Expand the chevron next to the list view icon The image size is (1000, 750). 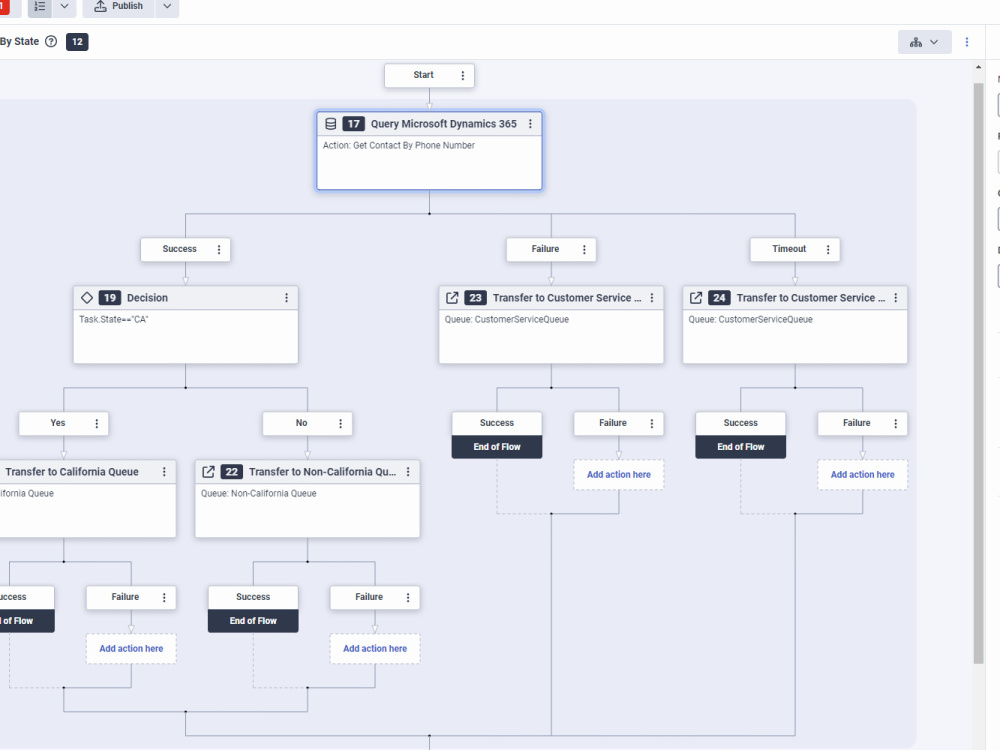64,6
